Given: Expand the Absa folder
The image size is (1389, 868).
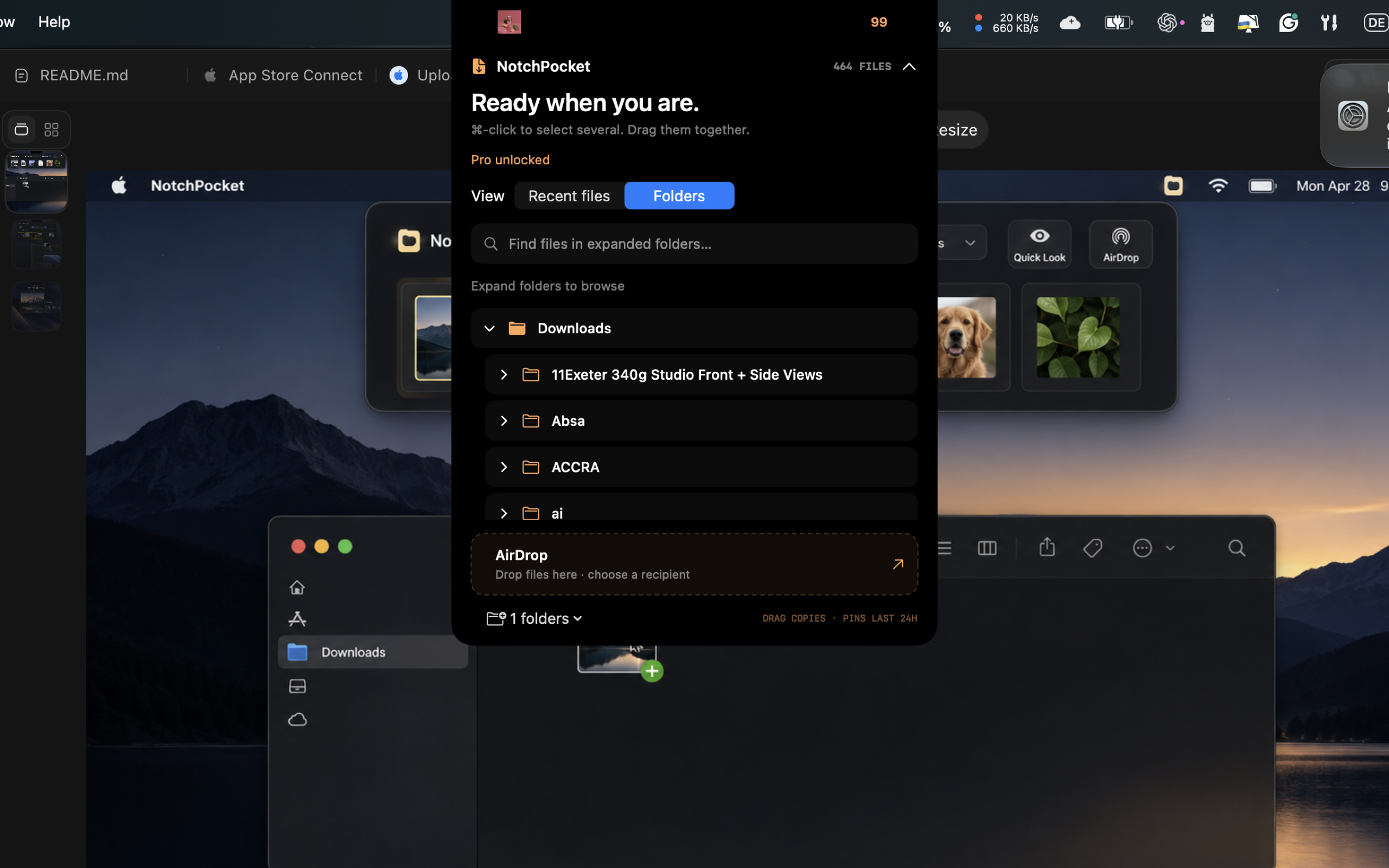Looking at the screenshot, I should click(504, 421).
